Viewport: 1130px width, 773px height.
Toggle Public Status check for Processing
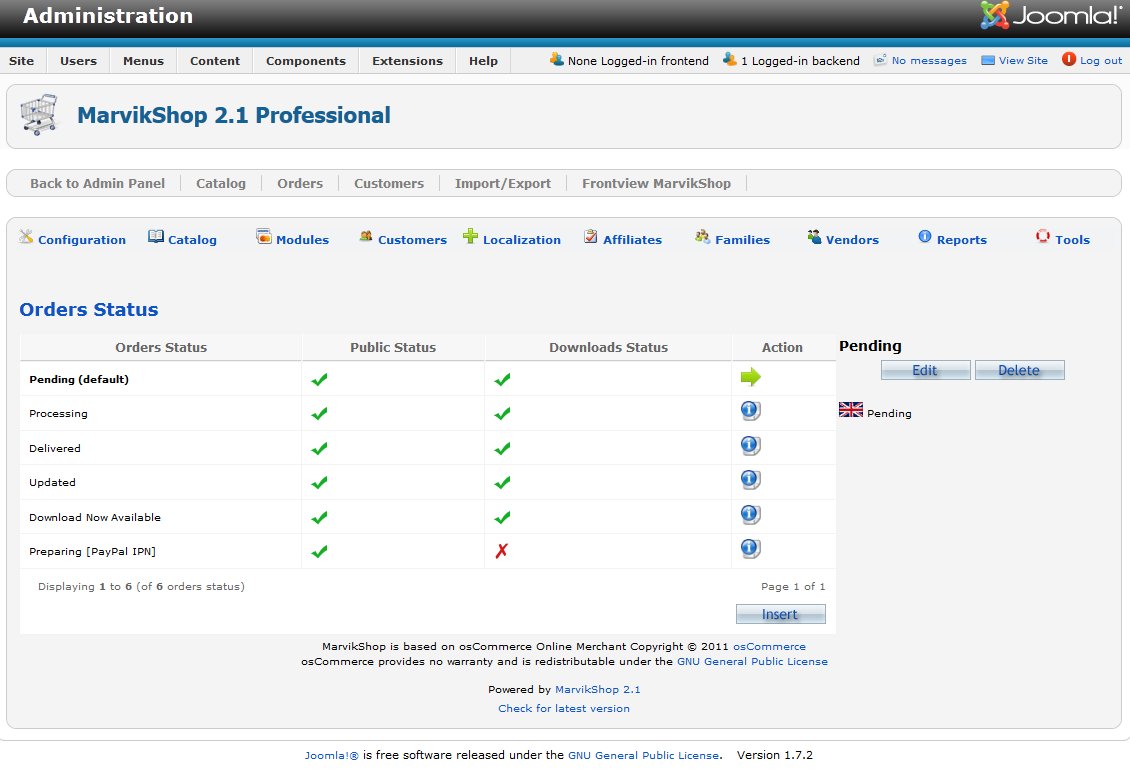[x=319, y=414]
